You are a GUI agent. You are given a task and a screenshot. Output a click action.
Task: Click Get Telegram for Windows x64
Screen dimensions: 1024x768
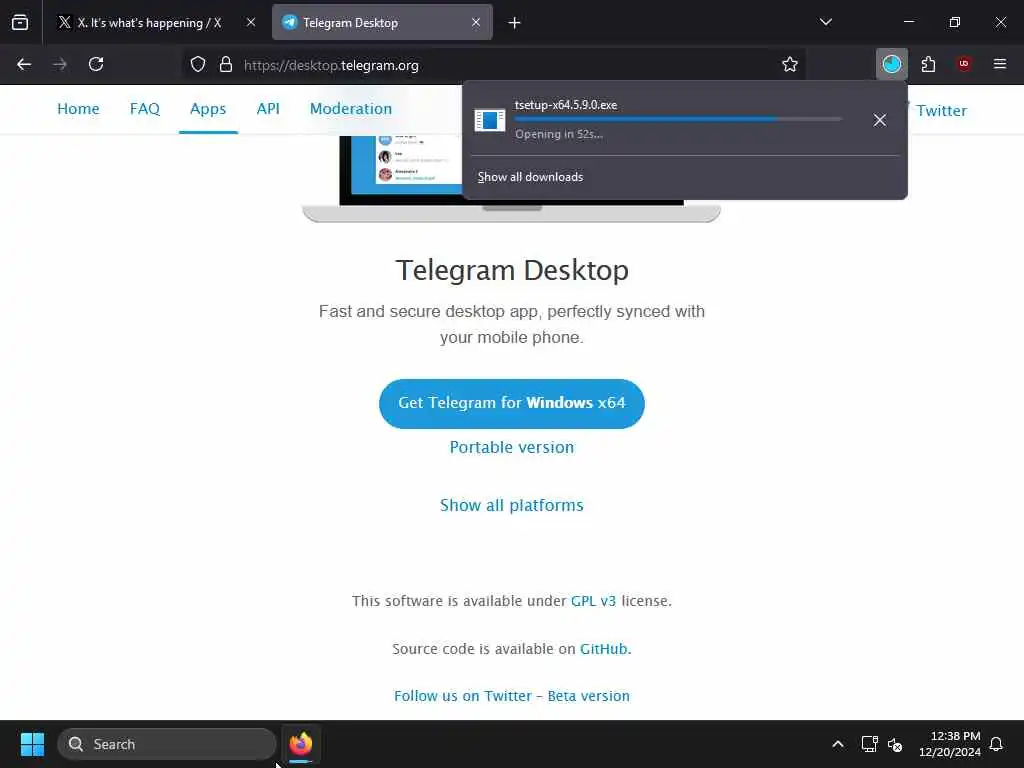click(512, 404)
